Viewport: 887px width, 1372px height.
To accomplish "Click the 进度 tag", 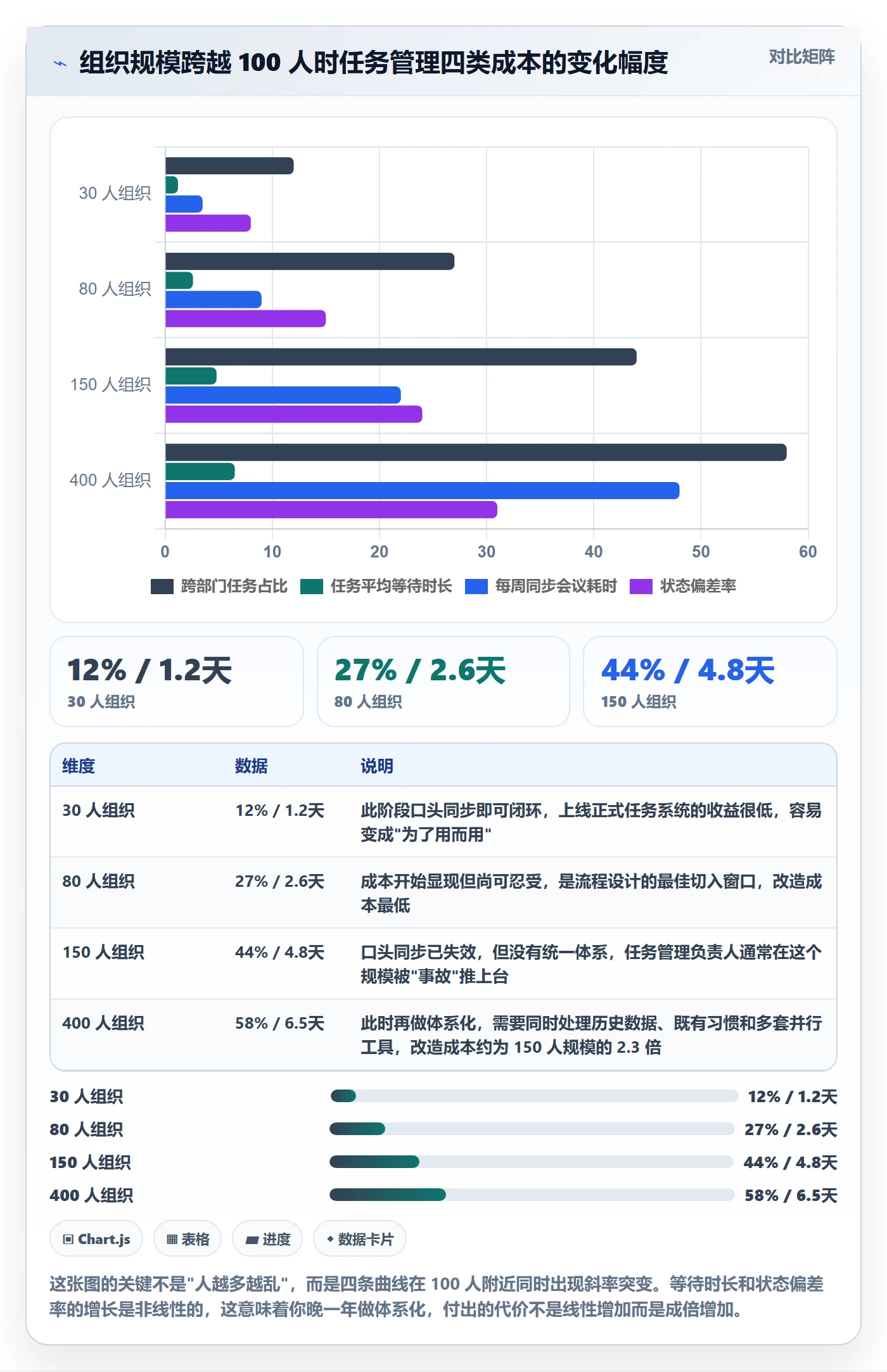I will pos(268,1239).
